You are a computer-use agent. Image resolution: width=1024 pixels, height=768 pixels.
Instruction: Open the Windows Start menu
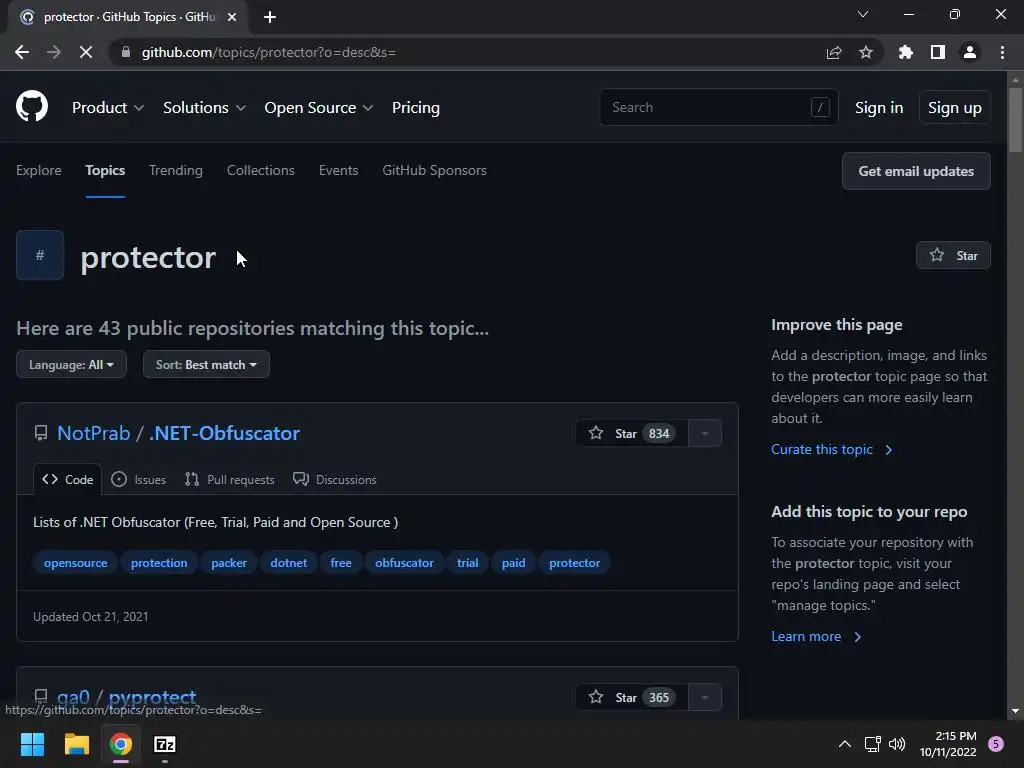coord(32,744)
